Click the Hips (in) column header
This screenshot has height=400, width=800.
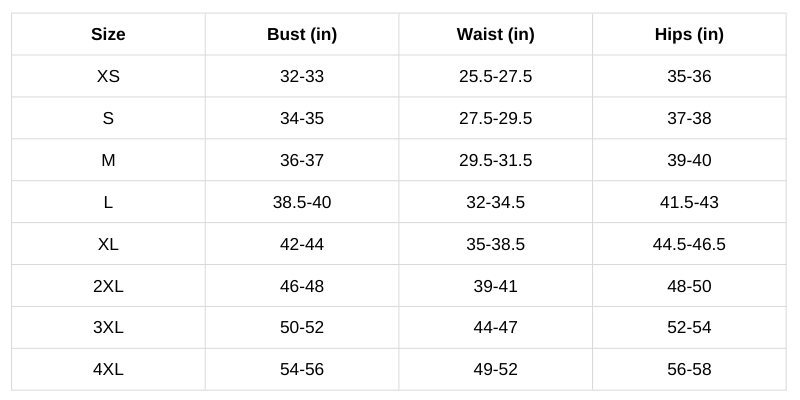point(689,35)
